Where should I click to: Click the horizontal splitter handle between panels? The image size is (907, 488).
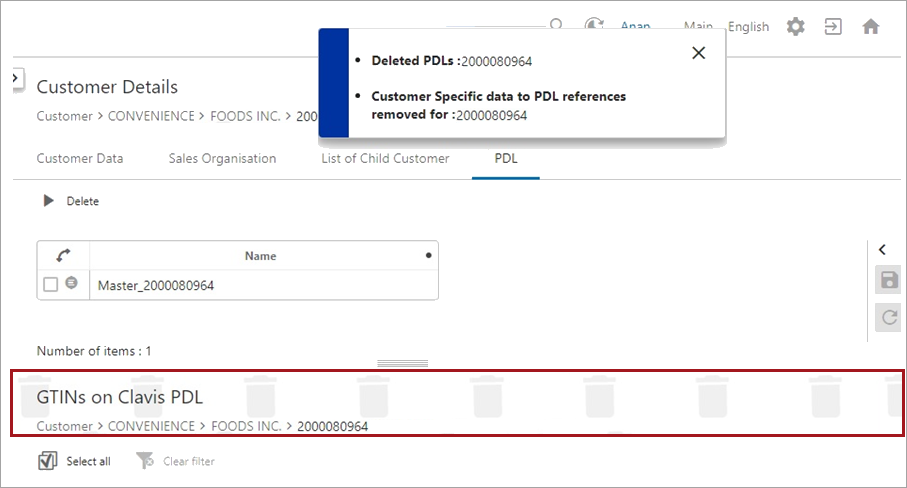(402, 363)
